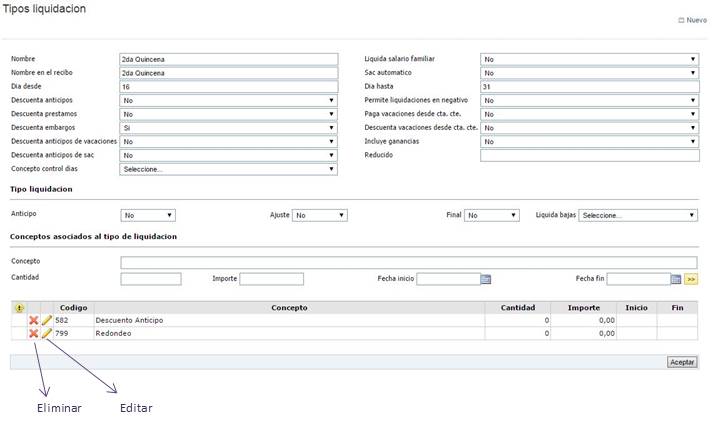Screen dimensions: 713x424
Task: Open the Anticipo dropdown under Tipo liquidacion
Action: [148, 215]
